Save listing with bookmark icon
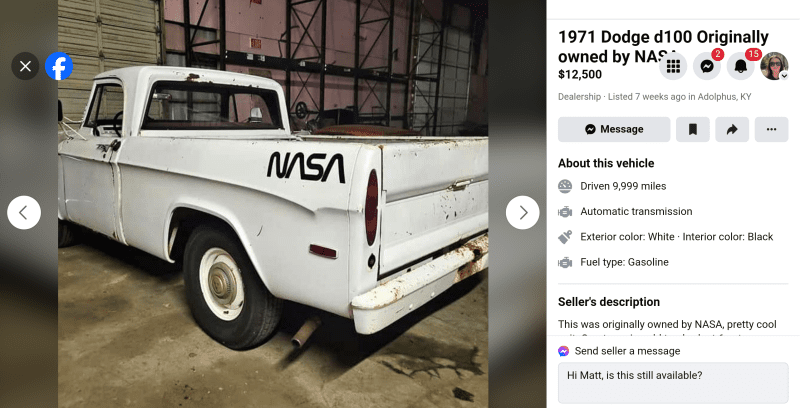 tap(692, 129)
